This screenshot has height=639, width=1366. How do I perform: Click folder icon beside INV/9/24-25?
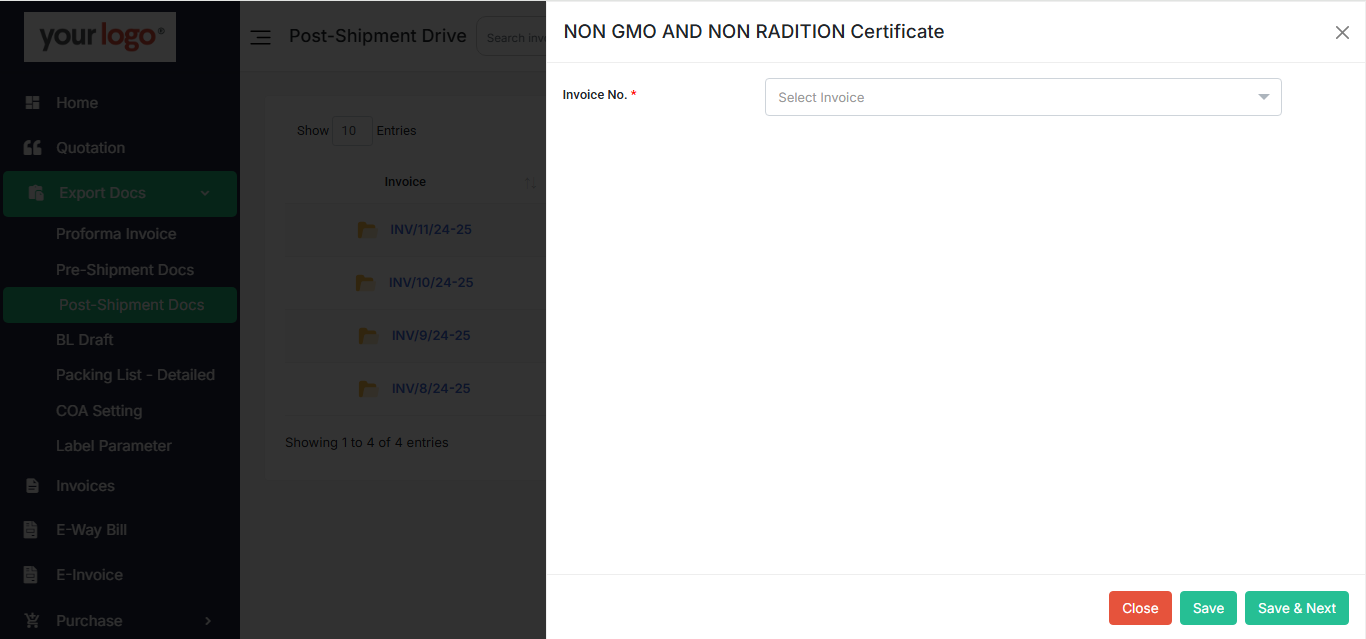[368, 336]
